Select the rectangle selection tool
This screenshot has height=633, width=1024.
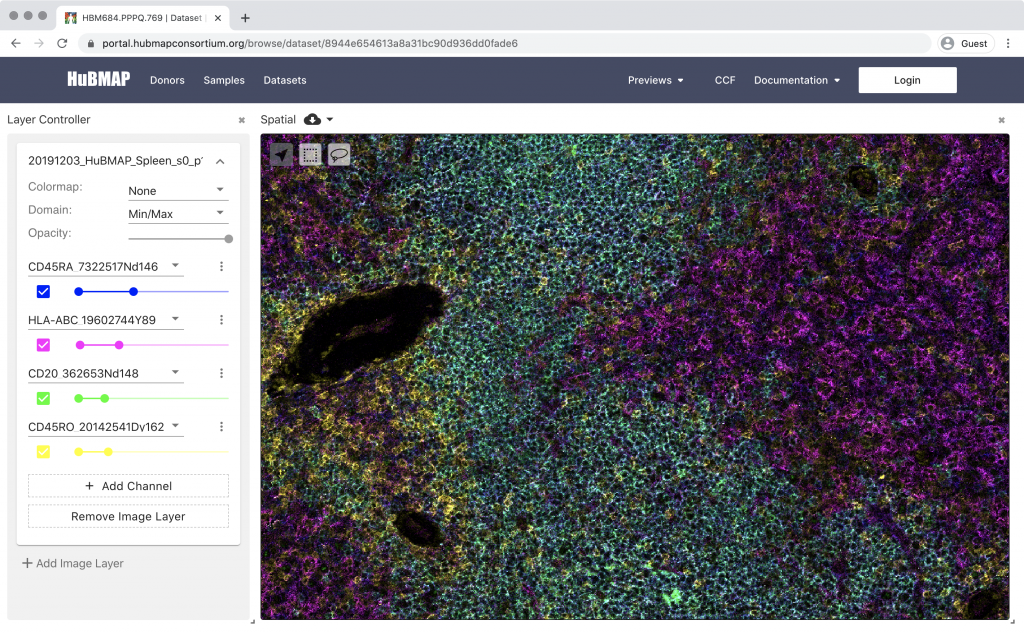pyautogui.click(x=310, y=154)
